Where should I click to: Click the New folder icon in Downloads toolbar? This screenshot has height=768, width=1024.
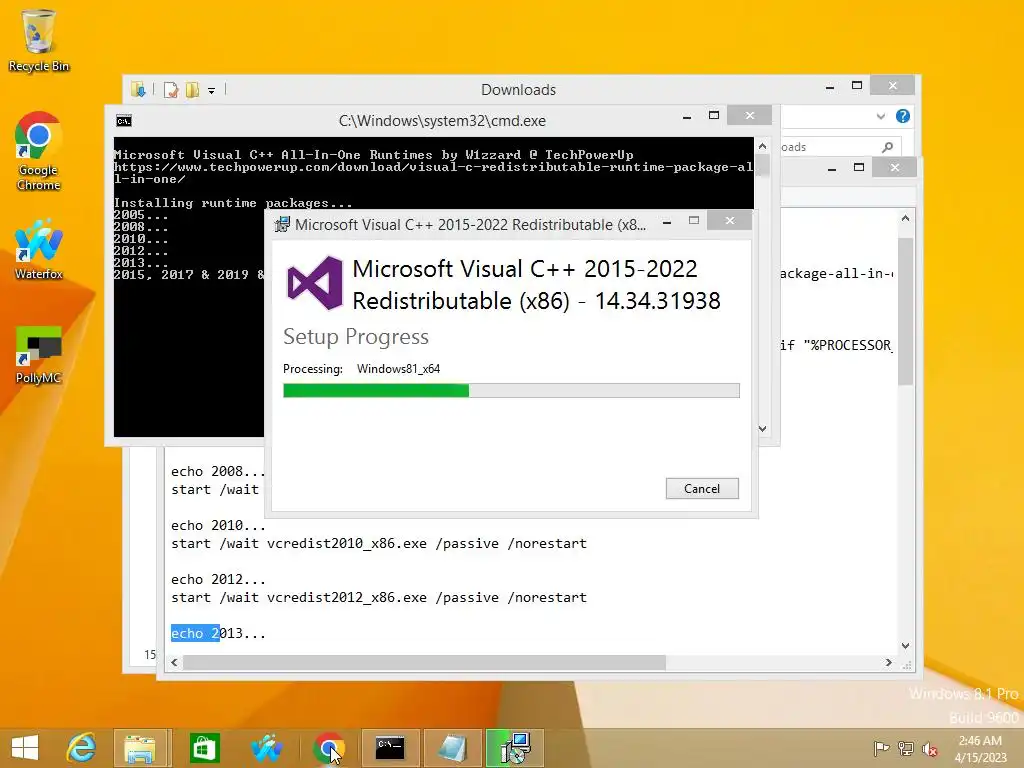pyautogui.click(x=192, y=89)
